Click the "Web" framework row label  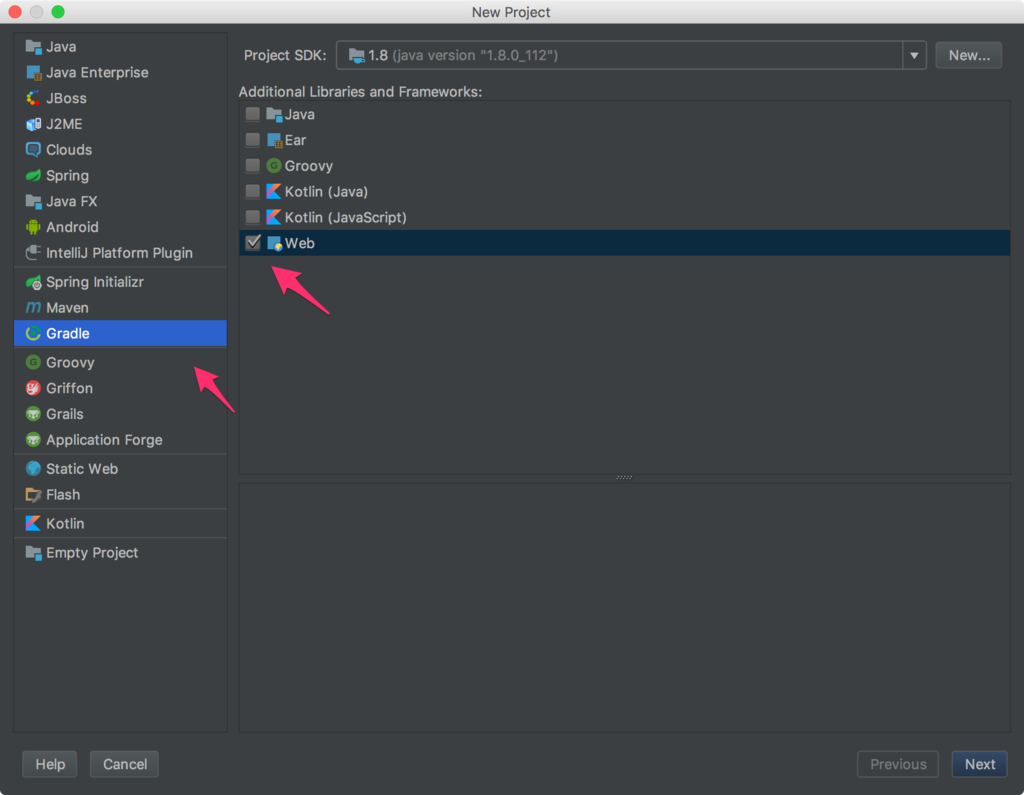point(300,244)
